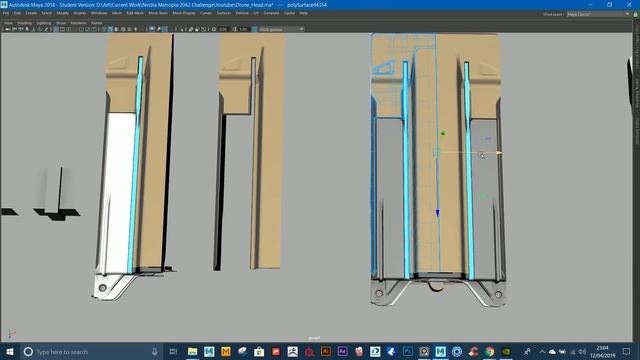Open Microsoft Store from the taskbar
This screenshot has height=360, width=640.
pyautogui.click(x=259, y=351)
